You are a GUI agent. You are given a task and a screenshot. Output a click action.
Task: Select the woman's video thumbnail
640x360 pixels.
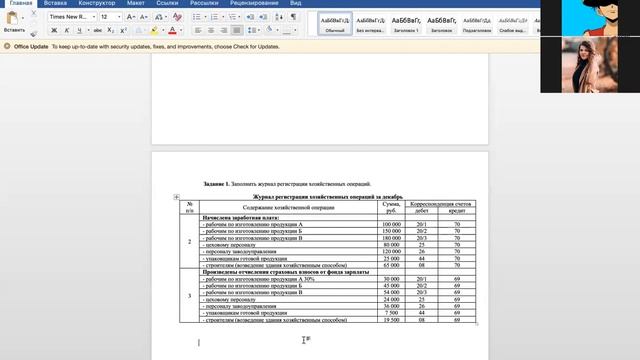(590, 64)
